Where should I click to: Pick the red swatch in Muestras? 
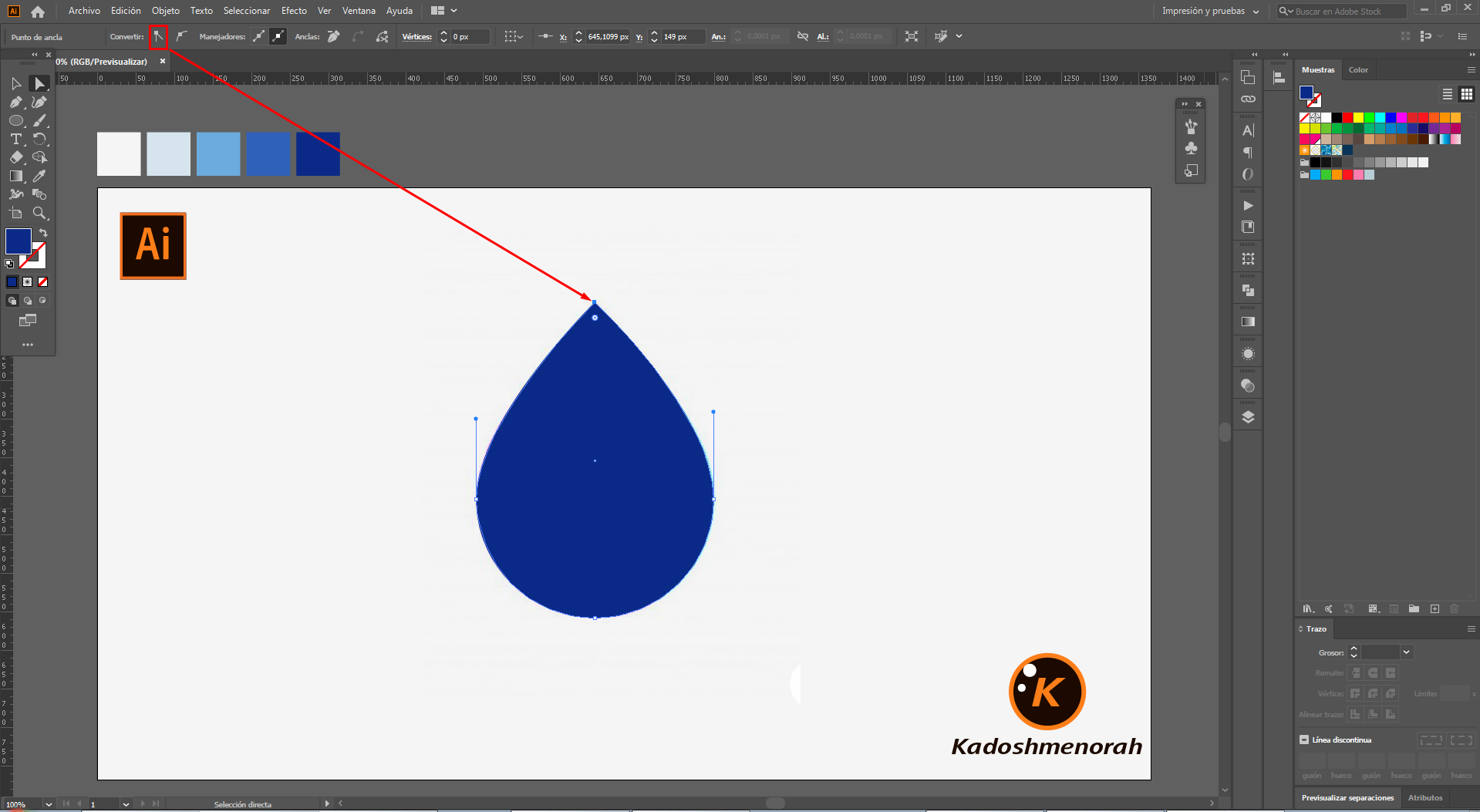click(x=1347, y=117)
